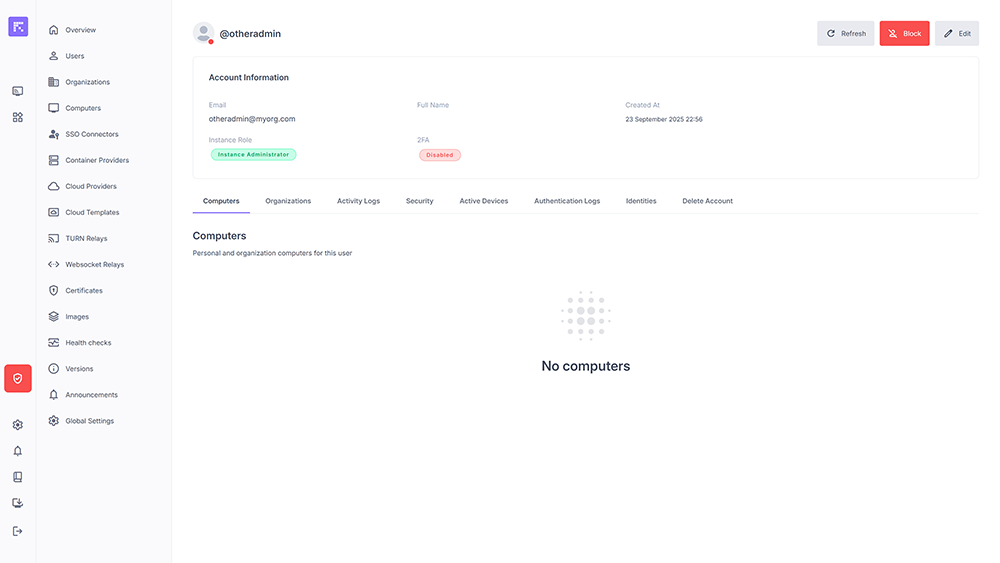Open the Users page in sidebar
1000x563 pixels.
75,56
